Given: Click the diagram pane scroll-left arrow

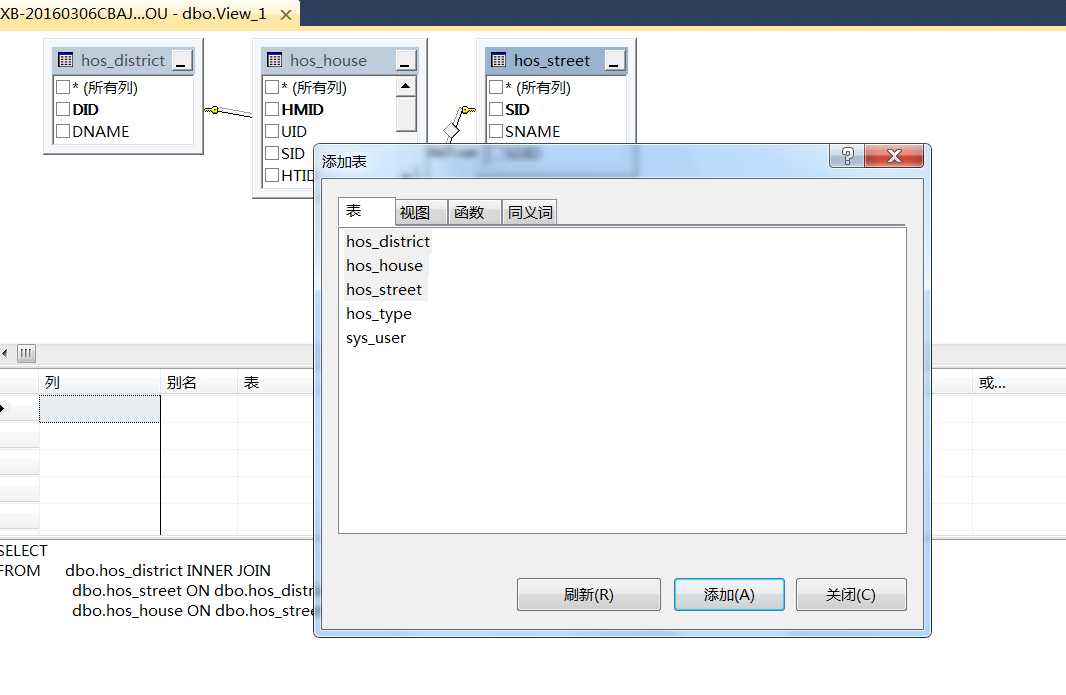Looking at the screenshot, I should pyautogui.click(x=5, y=353).
